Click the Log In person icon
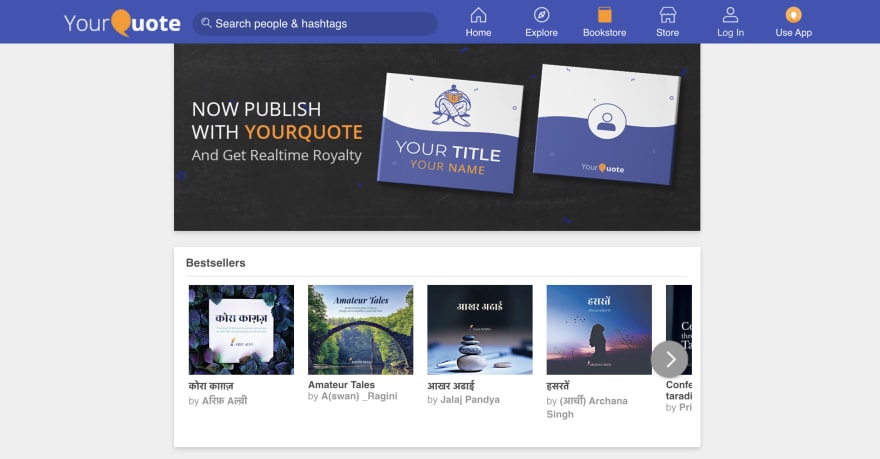The width and height of the screenshot is (880, 459). (730, 15)
